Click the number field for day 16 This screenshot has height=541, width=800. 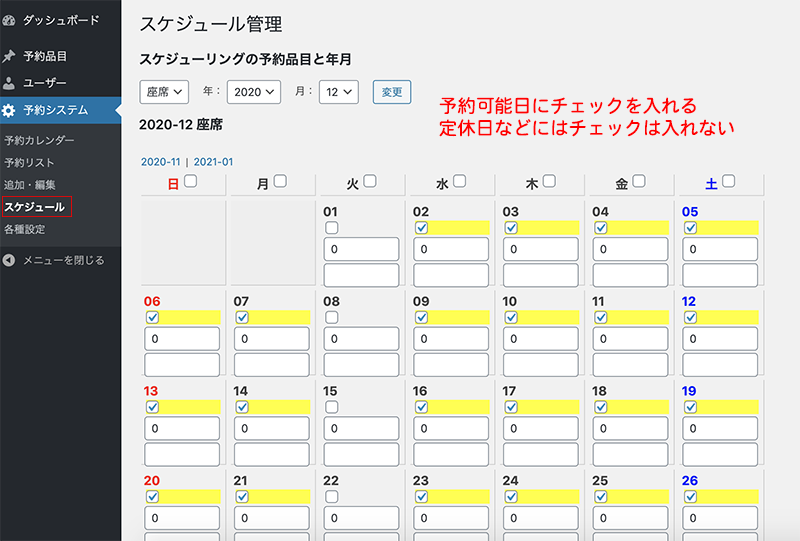pos(451,428)
